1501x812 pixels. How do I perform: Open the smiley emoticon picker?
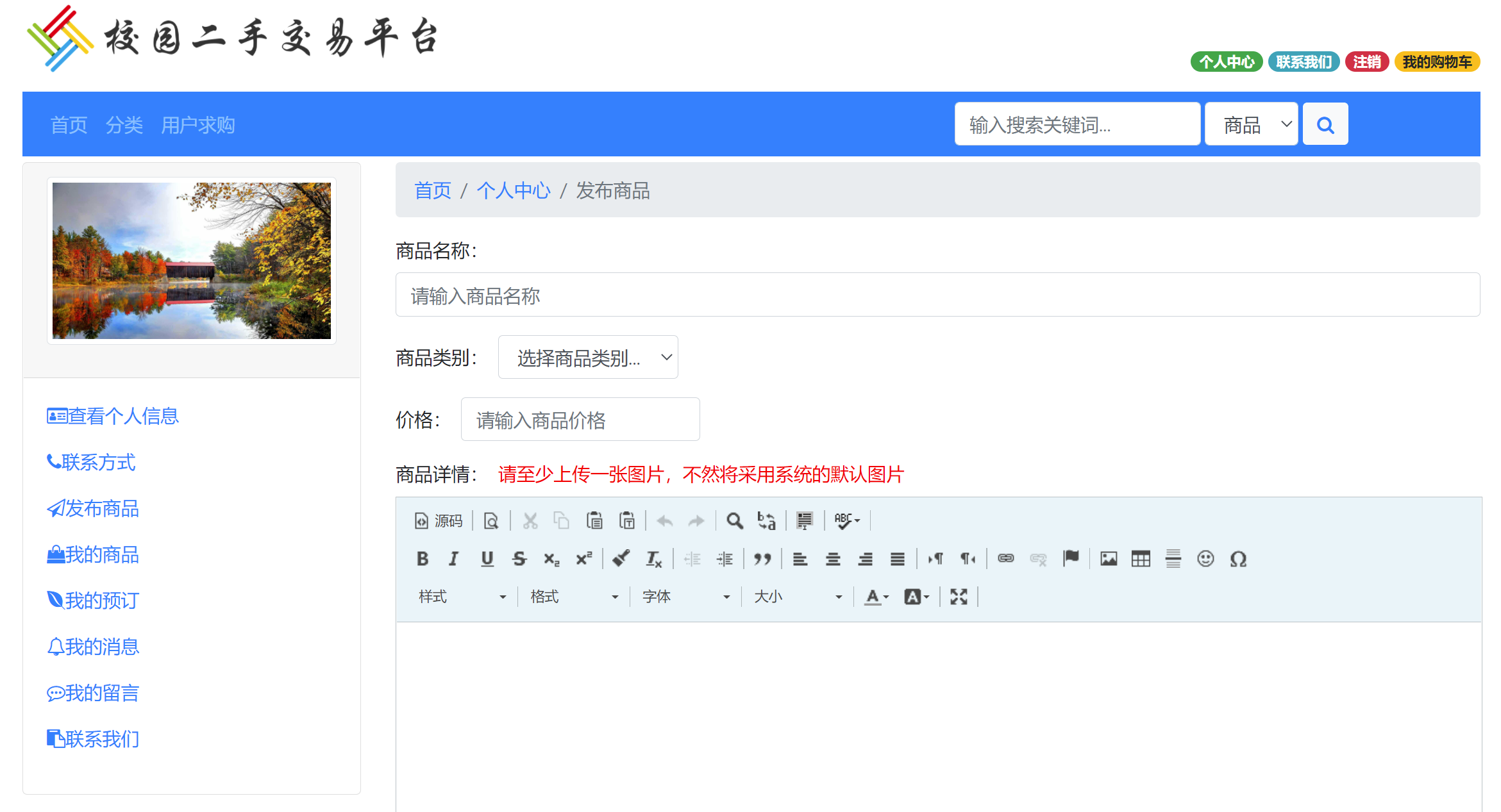[x=1205, y=559]
